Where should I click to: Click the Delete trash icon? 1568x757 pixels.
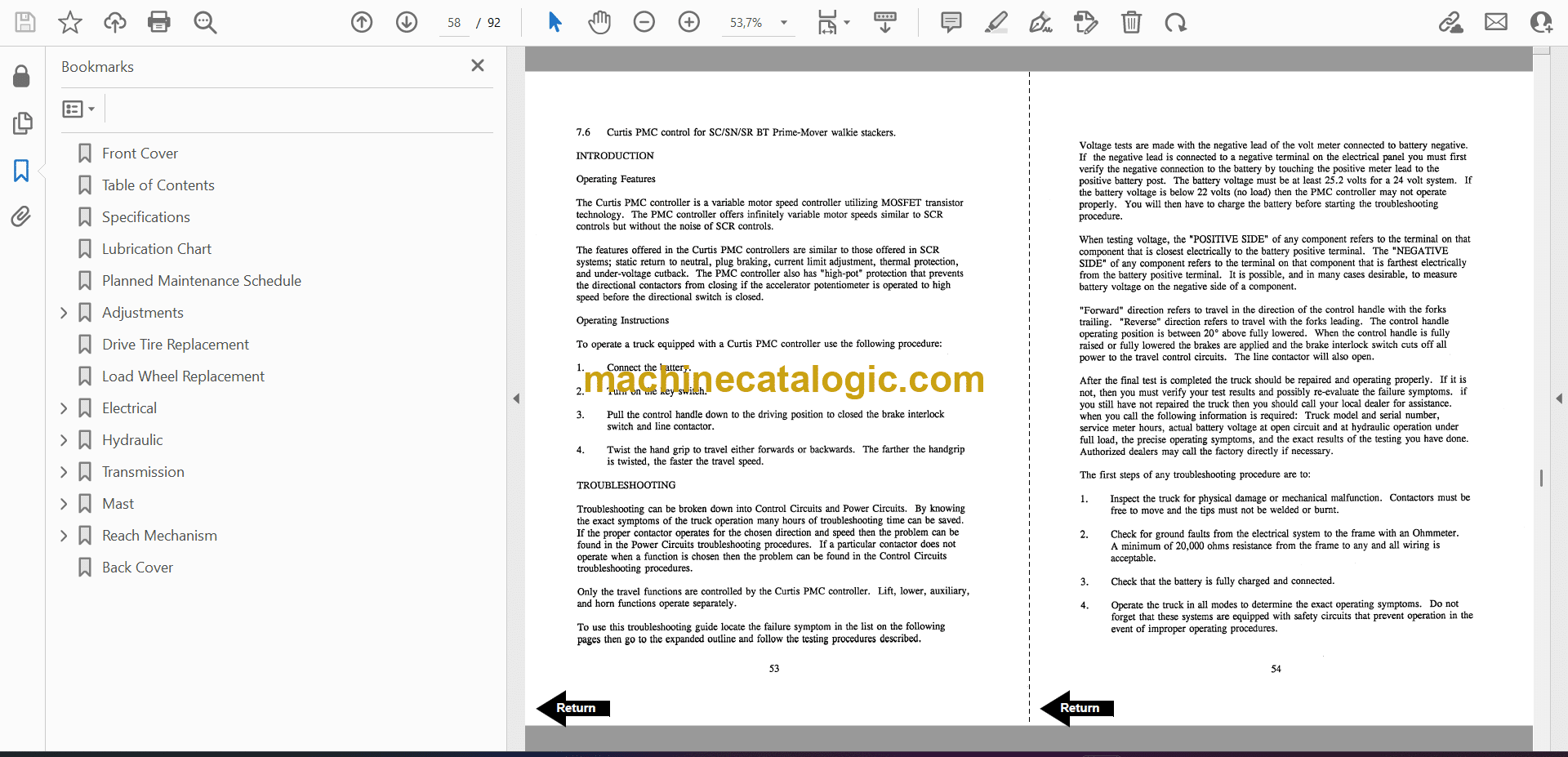click(x=1131, y=22)
